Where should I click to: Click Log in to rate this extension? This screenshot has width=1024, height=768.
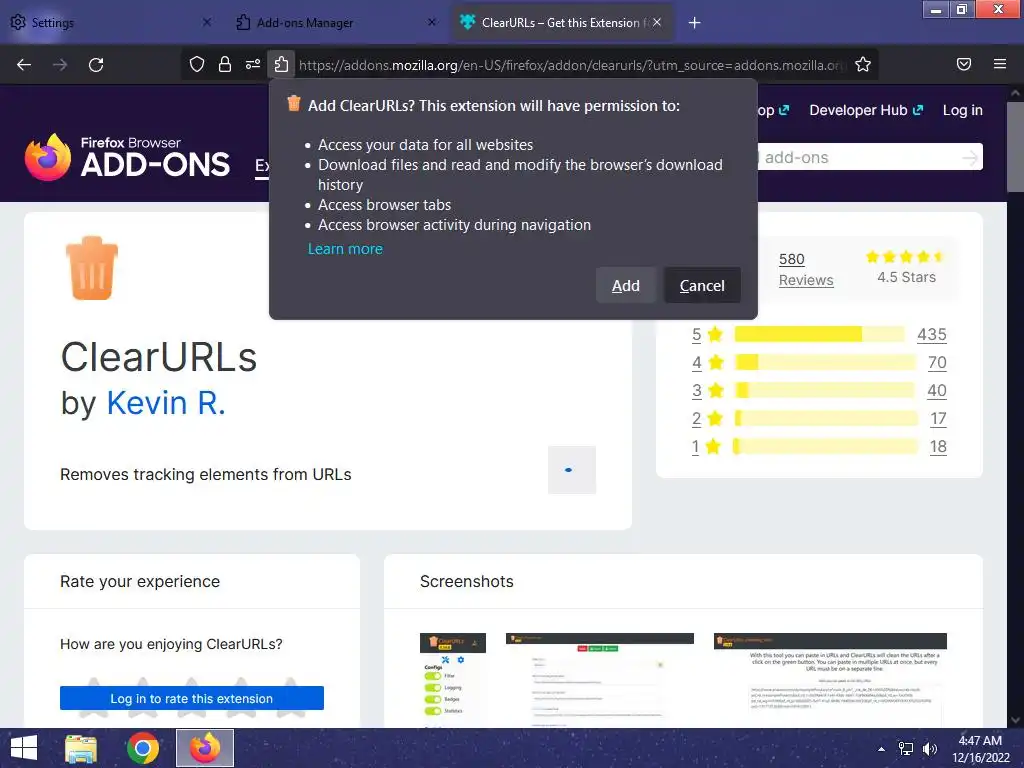tap(191, 698)
